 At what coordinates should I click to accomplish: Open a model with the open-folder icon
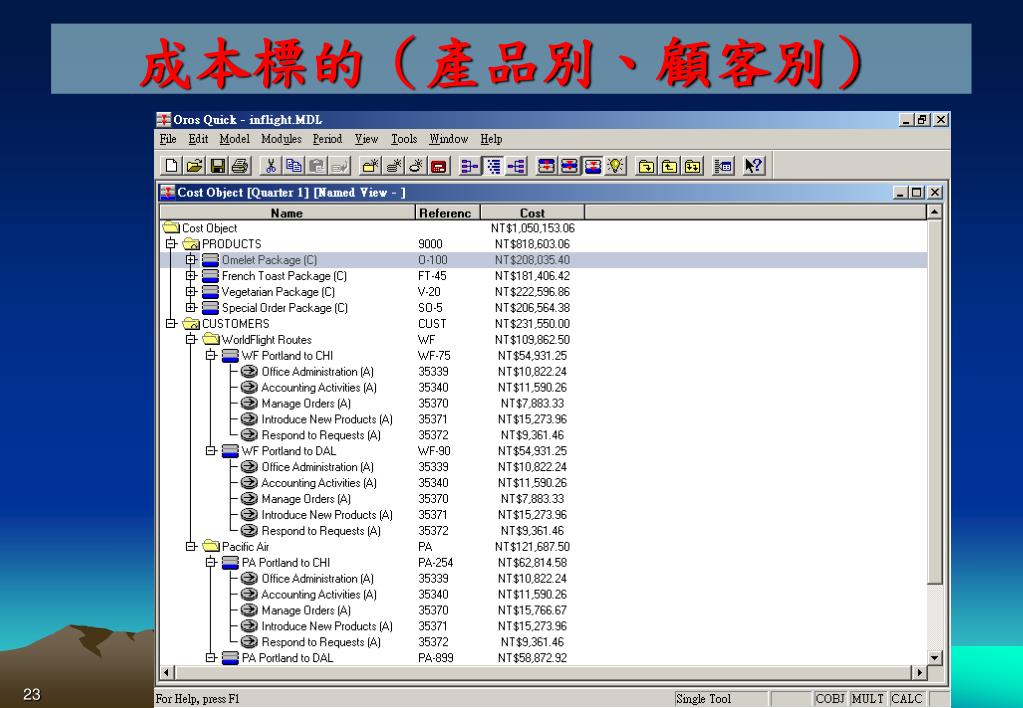pyautogui.click(x=194, y=166)
